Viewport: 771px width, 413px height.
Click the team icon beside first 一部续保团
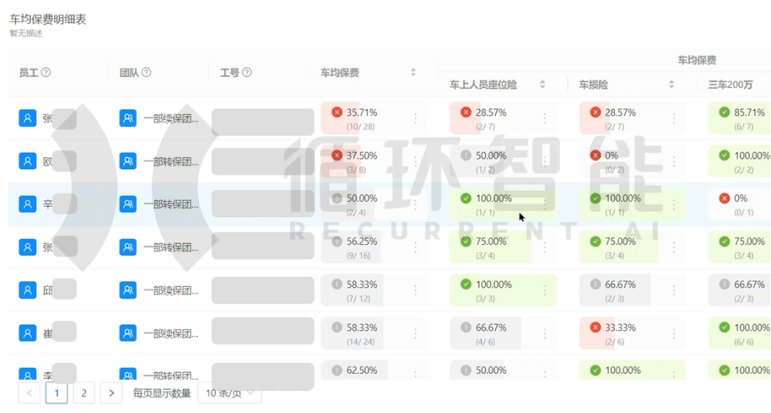[x=128, y=118]
